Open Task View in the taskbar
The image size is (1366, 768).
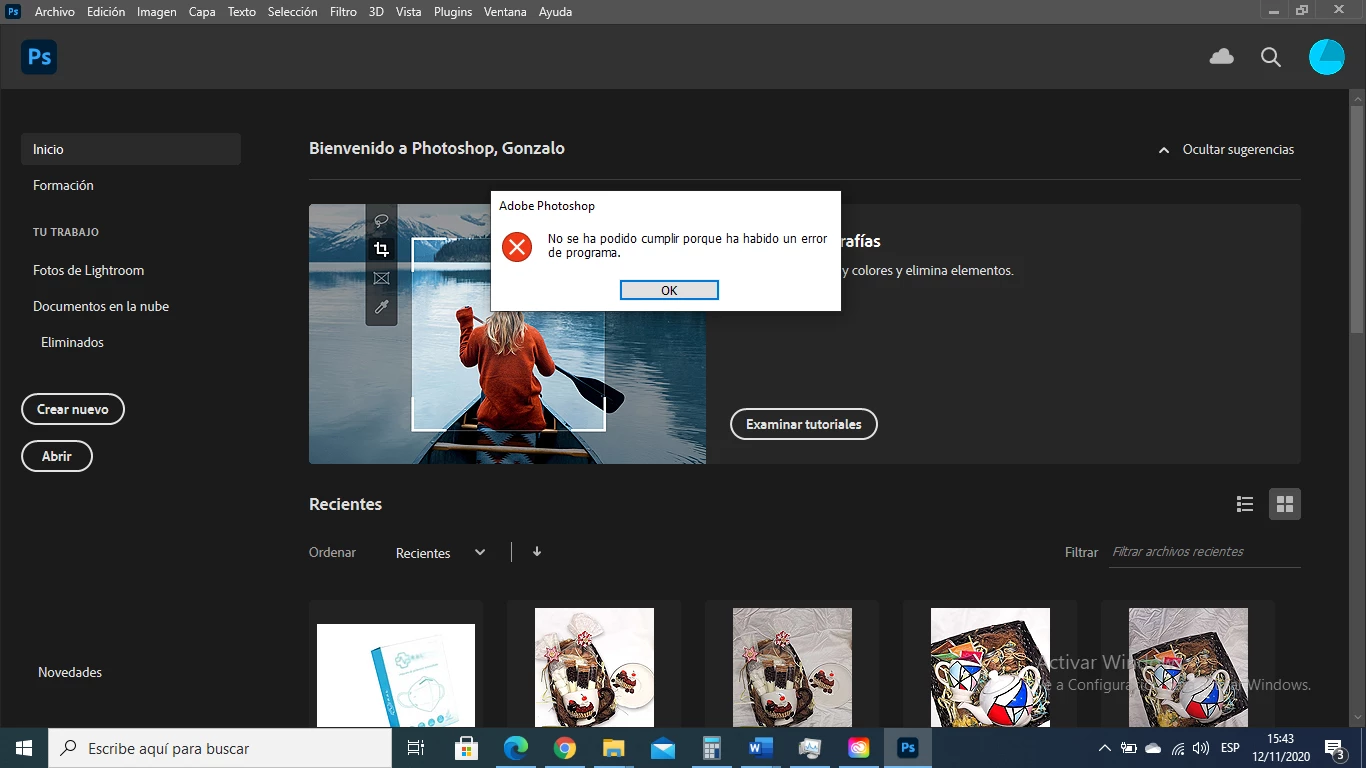(x=416, y=748)
